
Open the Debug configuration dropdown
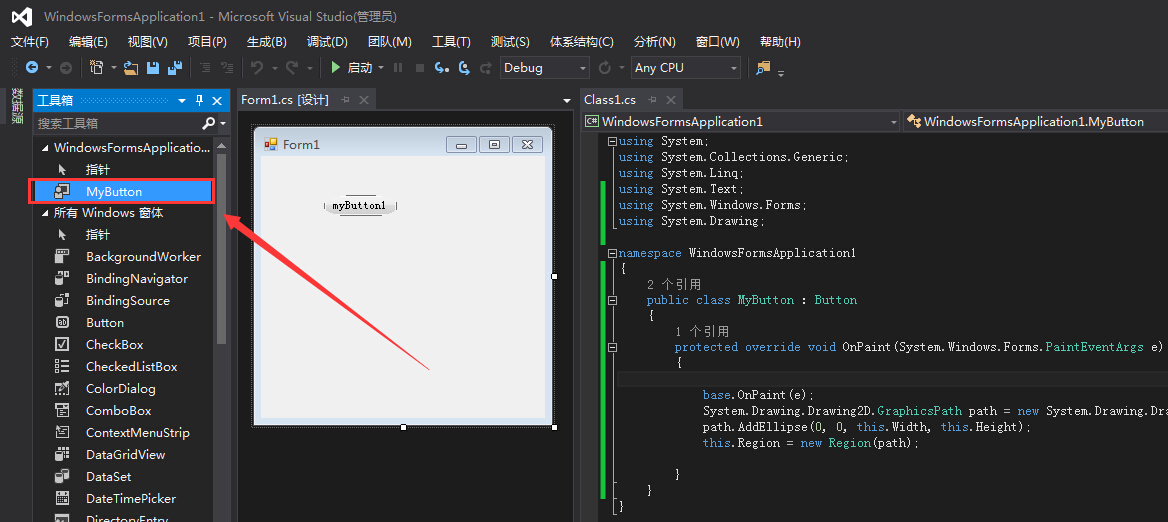point(583,68)
